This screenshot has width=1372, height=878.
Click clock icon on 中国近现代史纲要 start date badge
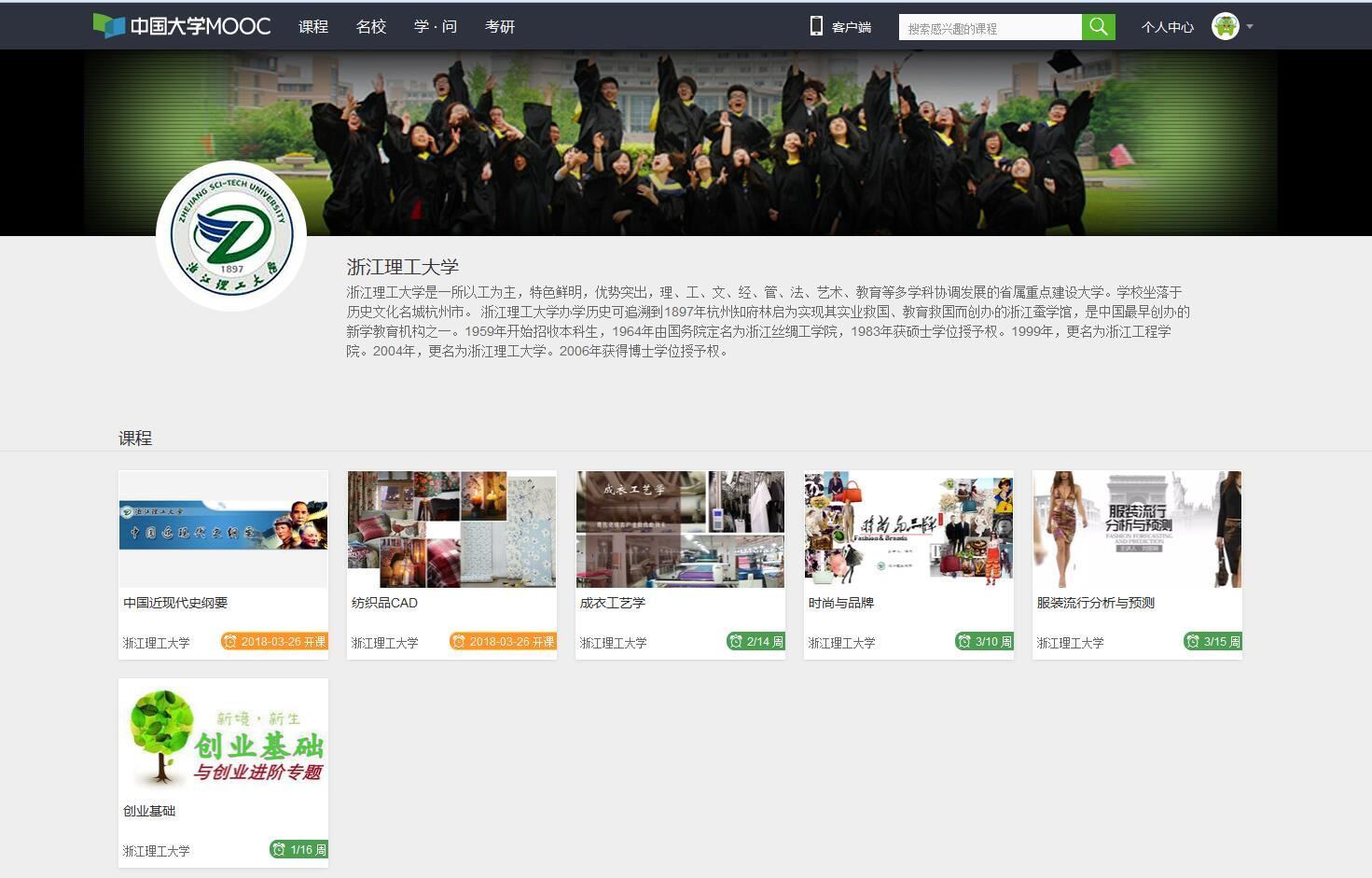[230, 641]
